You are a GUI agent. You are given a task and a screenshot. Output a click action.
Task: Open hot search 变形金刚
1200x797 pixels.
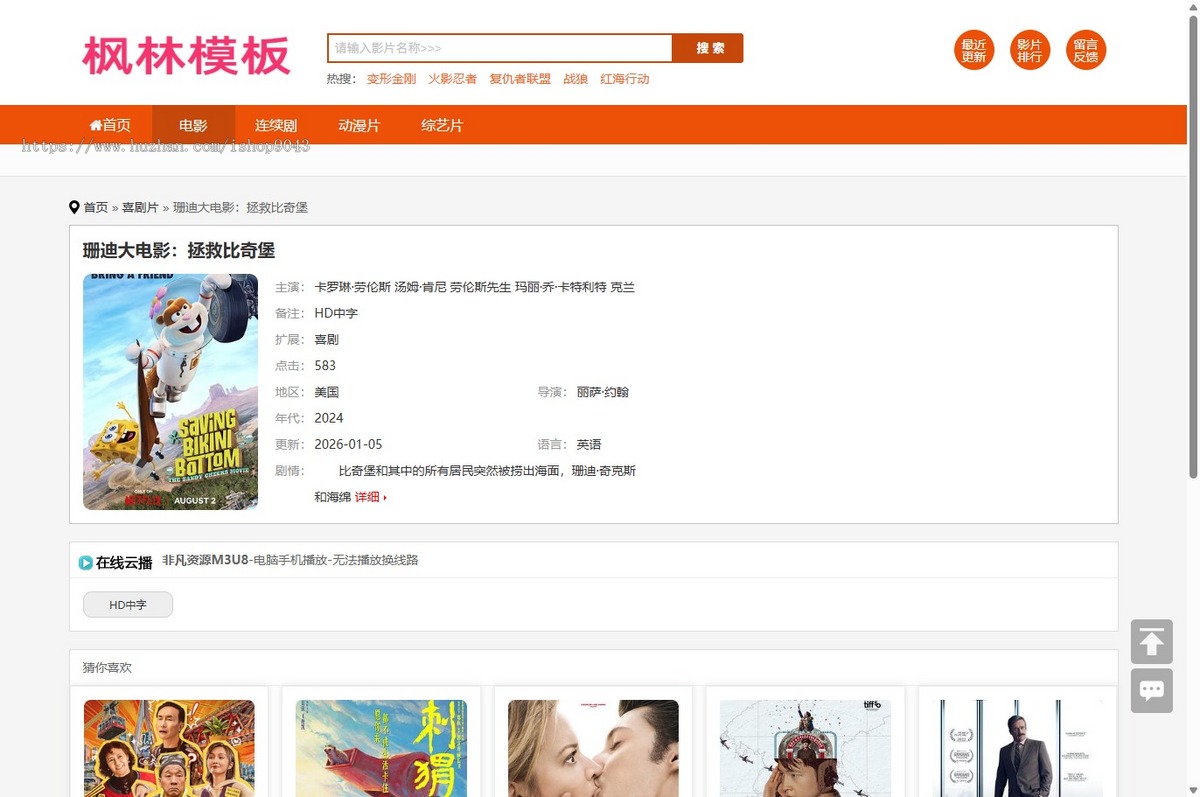point(391,79)
